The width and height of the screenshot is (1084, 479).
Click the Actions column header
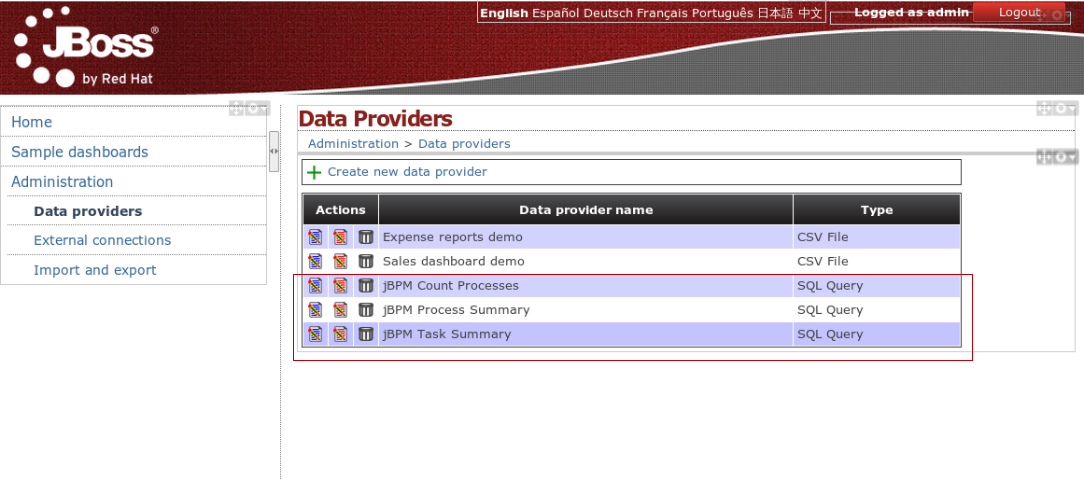coord(340,210)
